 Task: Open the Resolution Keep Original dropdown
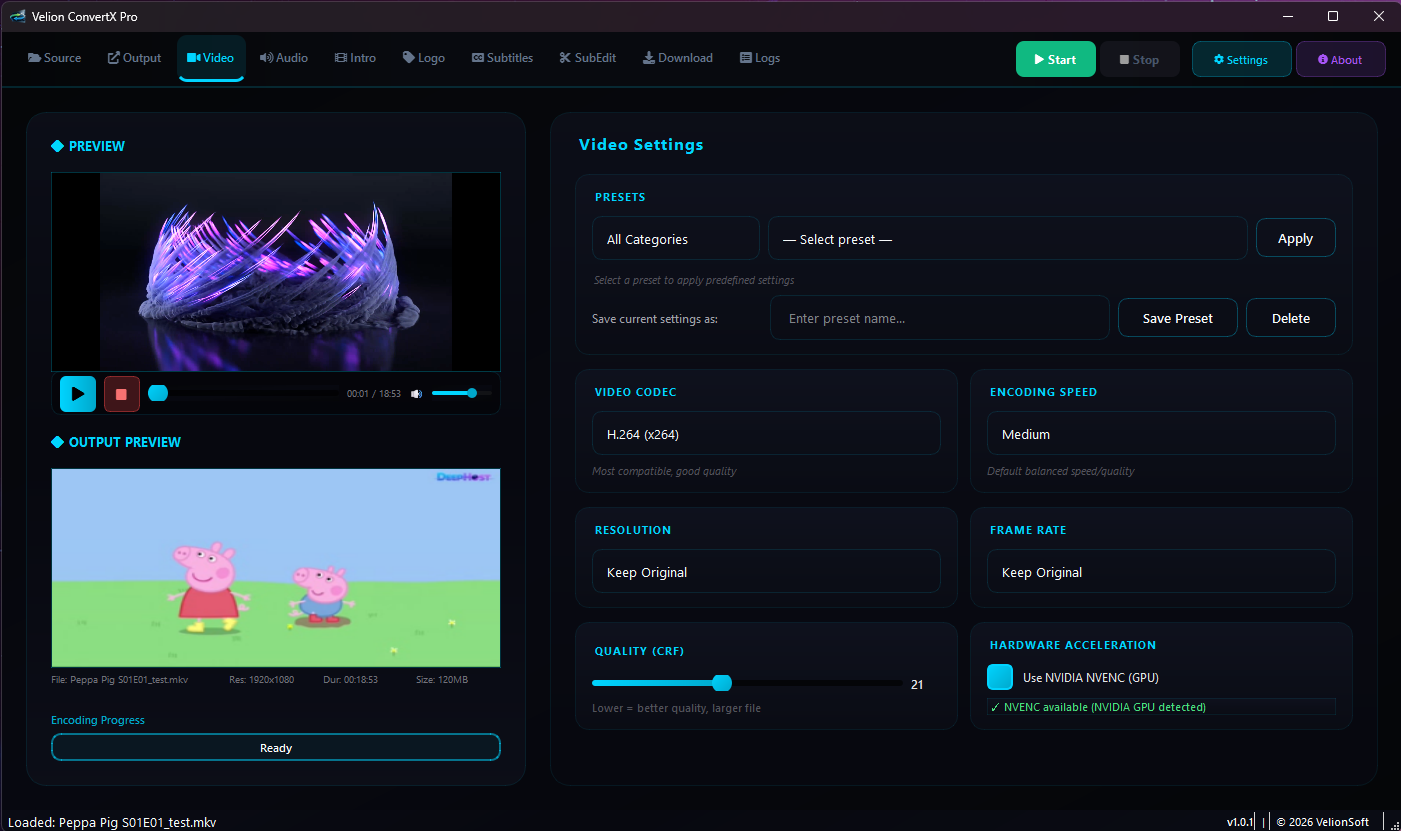coord(766,572)
